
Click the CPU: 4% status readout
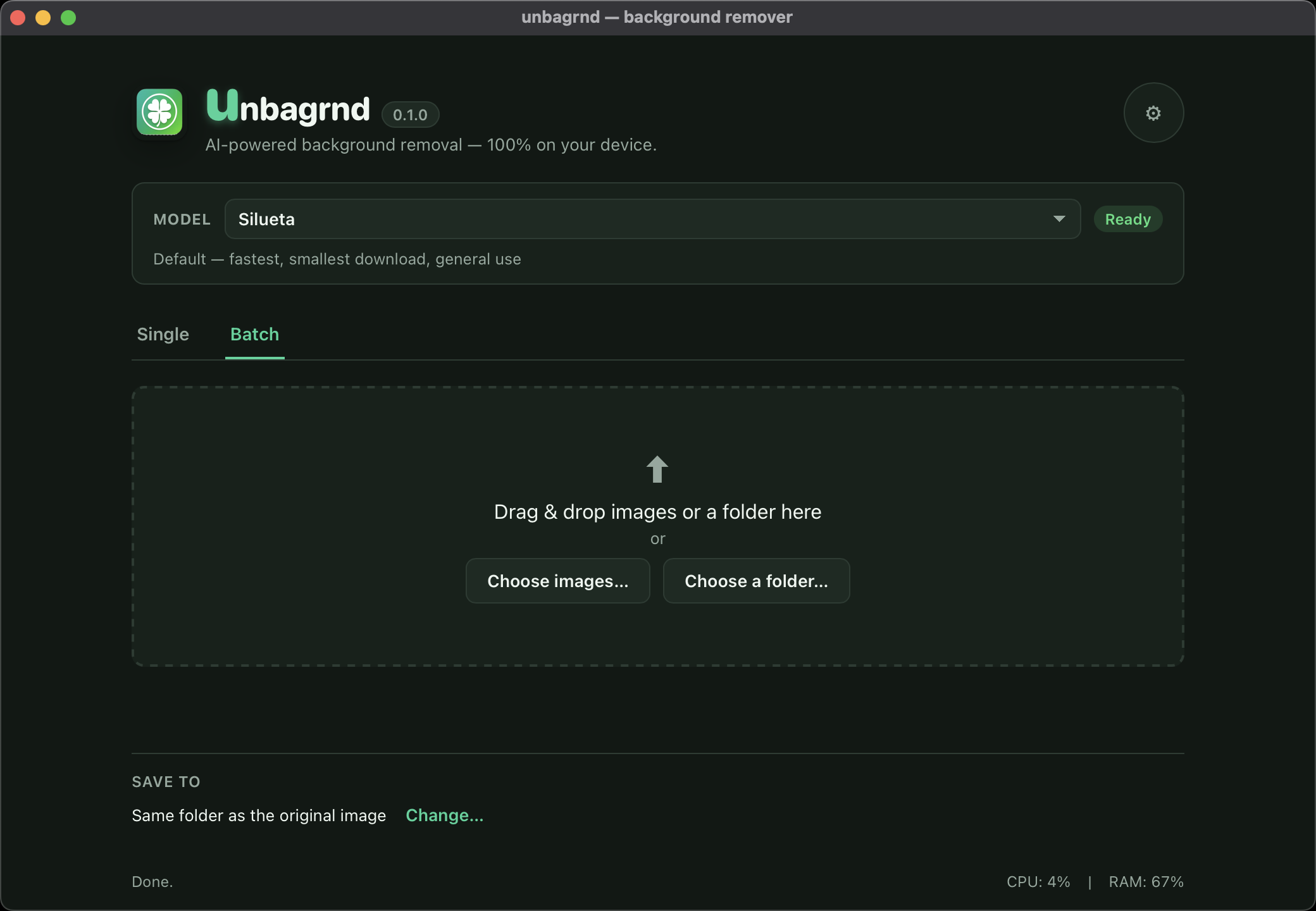coord(1038,881)
